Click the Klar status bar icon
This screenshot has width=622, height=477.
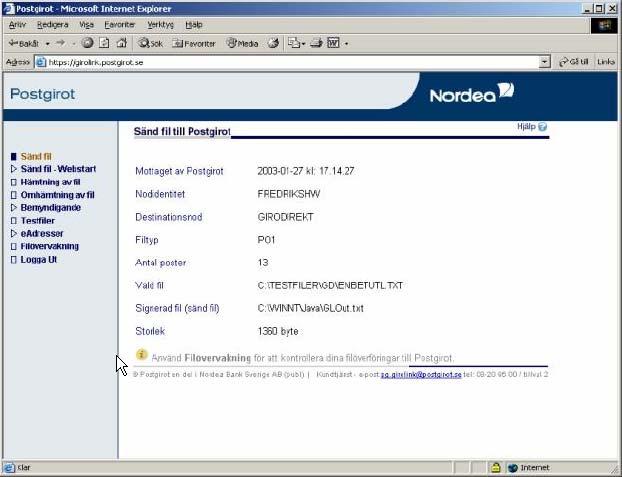tap(9, 468)
